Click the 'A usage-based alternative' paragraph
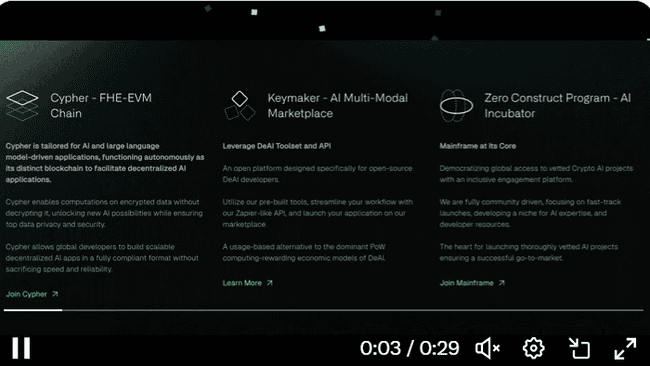This screenshot has height=366, width=650. 304,252
